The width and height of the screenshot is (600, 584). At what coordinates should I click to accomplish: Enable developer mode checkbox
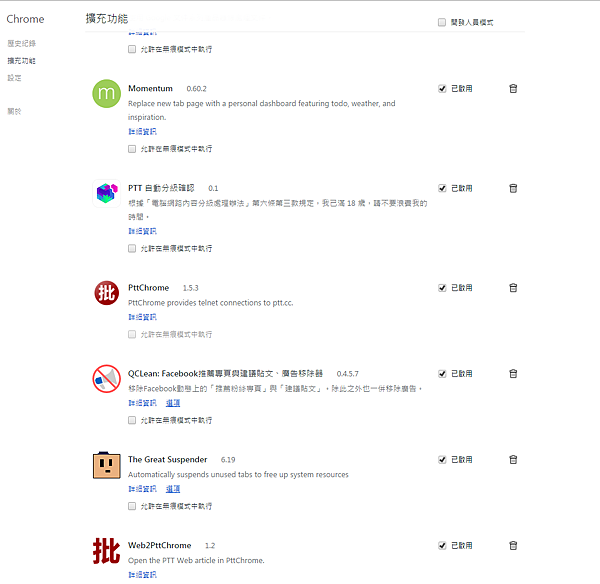point(442,22)
